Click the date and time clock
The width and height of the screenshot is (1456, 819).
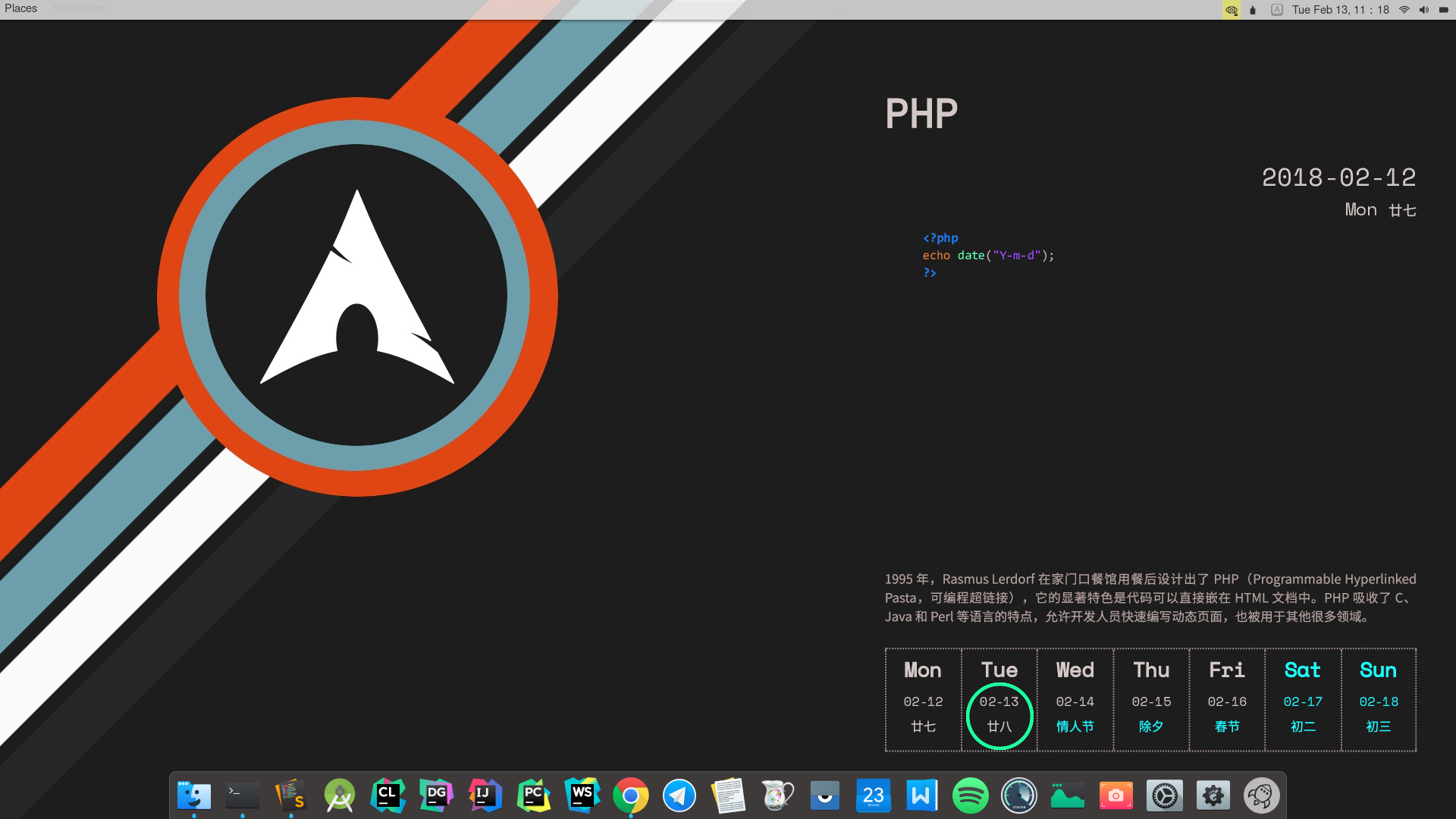1340,10
